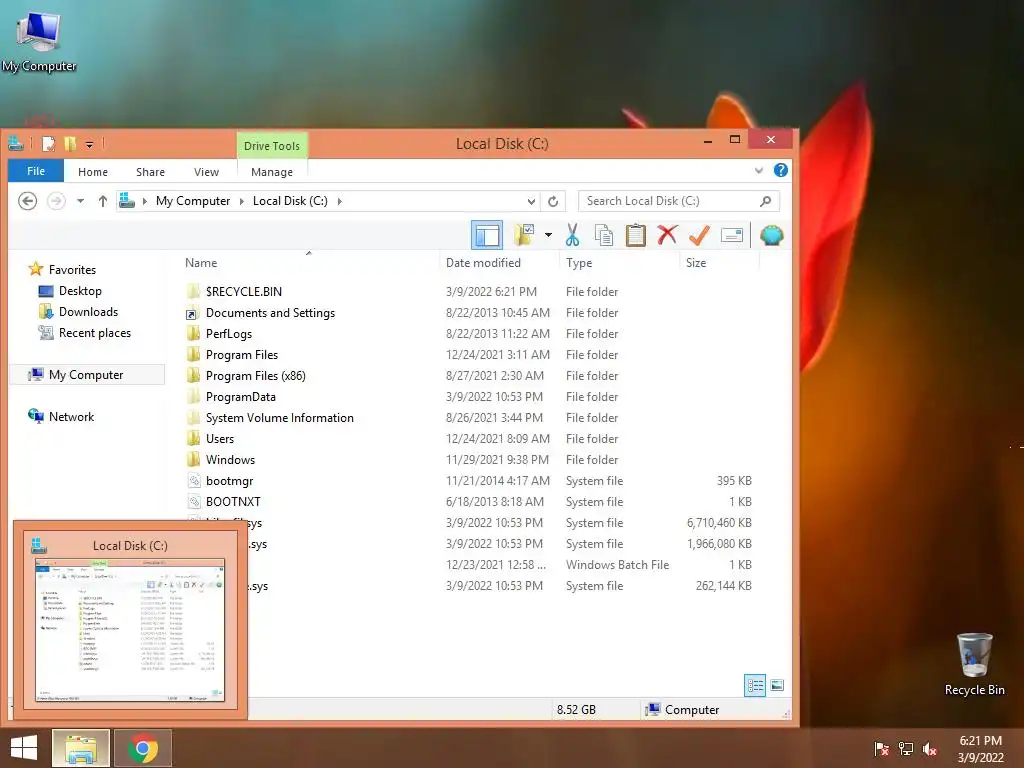The image size is (1024, 768).
Task: Click the muted volume tray icon
Action: [x=930, y=749]
